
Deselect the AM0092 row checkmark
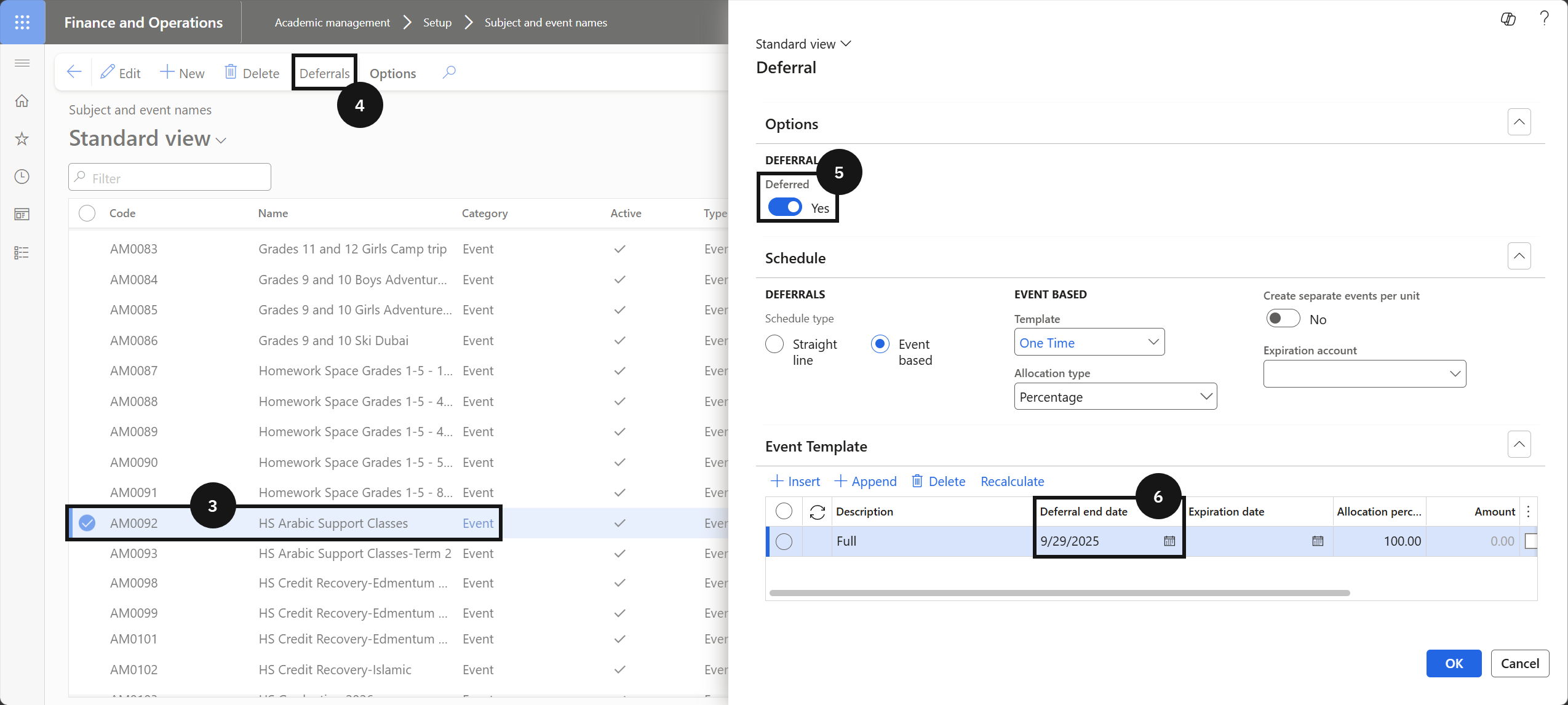[x=87, y=523]
